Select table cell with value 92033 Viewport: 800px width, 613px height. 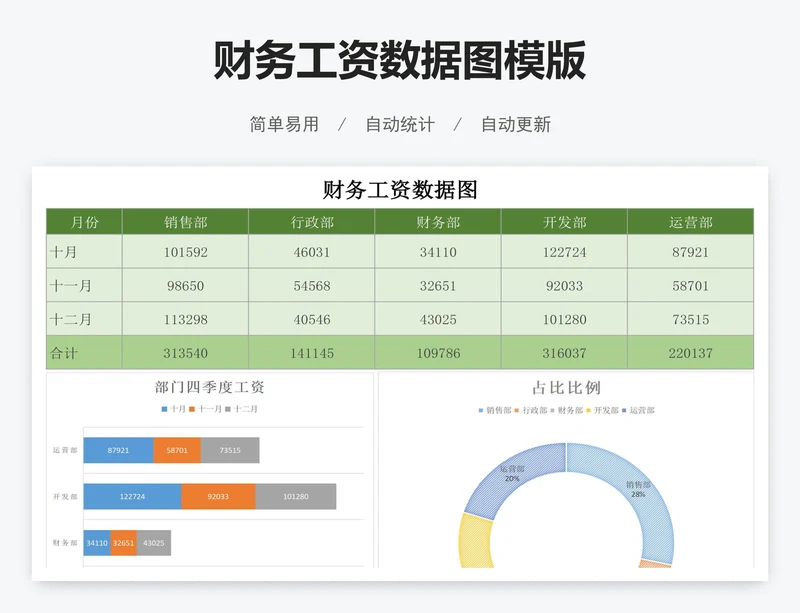(x=564, y=285)
